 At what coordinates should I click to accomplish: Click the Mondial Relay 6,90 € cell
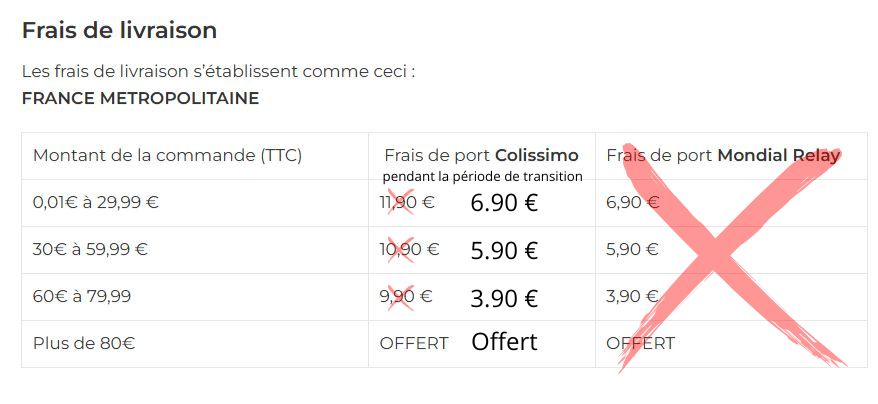coord(632,202)
